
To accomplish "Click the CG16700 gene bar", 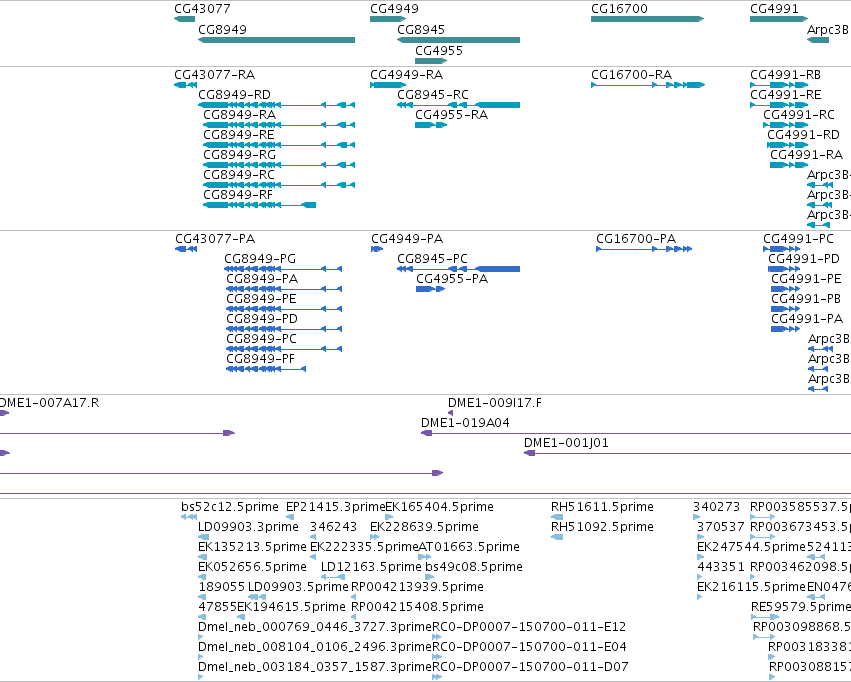I will click(x=647, y=19).
